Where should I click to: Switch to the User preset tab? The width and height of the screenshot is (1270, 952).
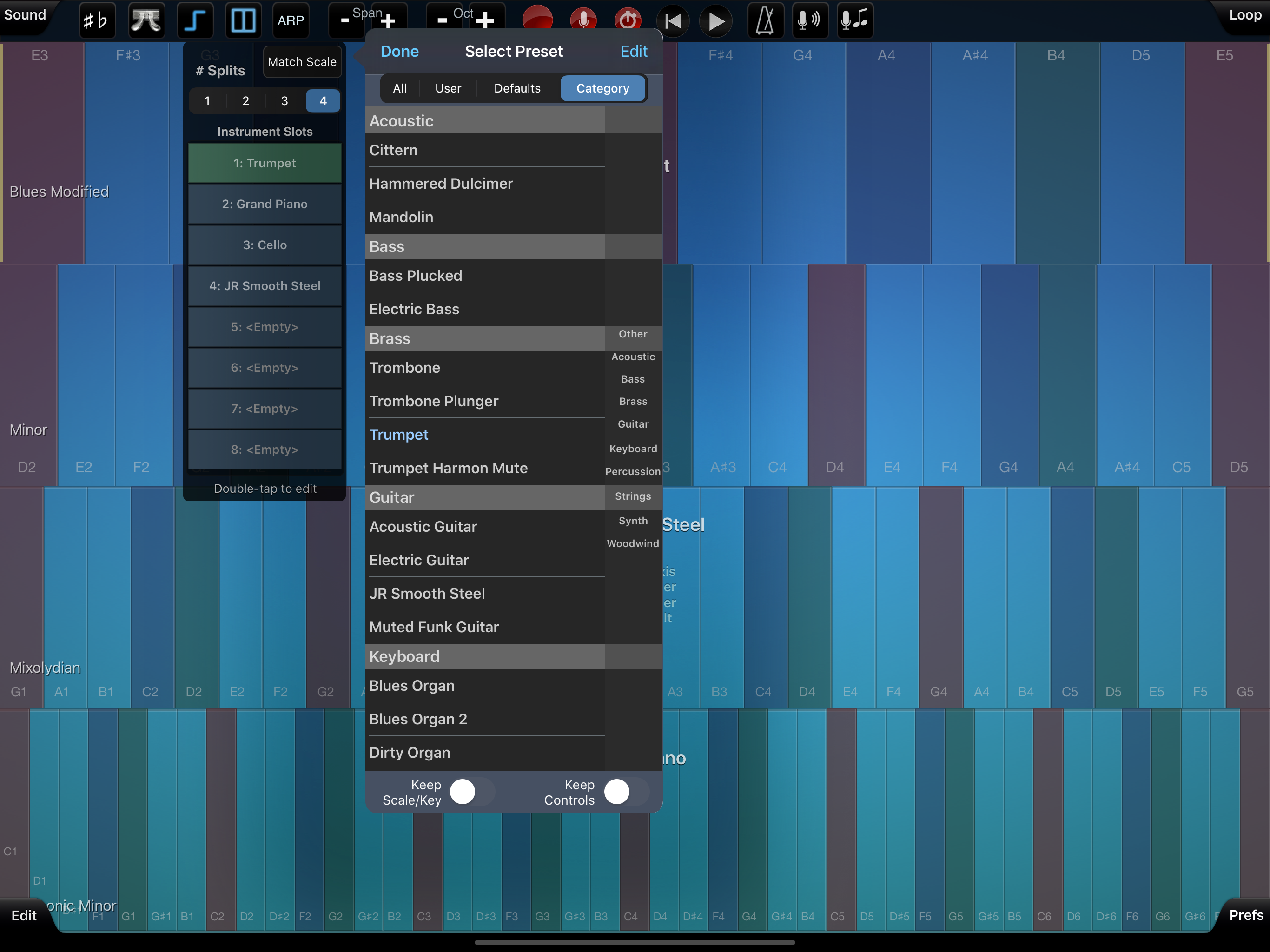(x=448, y=88)
